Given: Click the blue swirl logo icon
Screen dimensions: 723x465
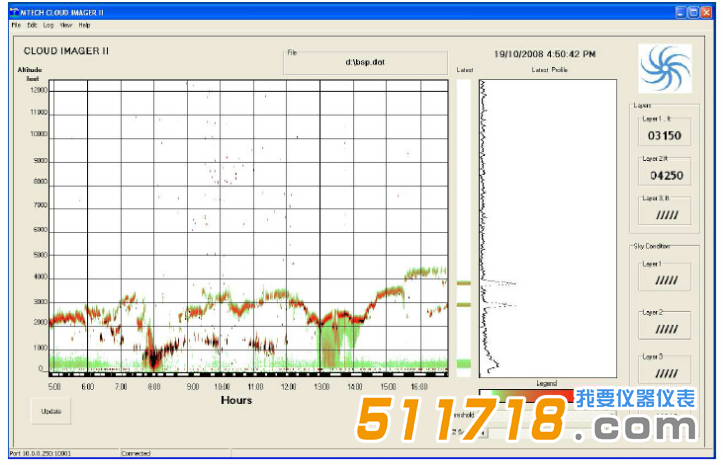Looking at the screenshot, I should tap(665, 68).
